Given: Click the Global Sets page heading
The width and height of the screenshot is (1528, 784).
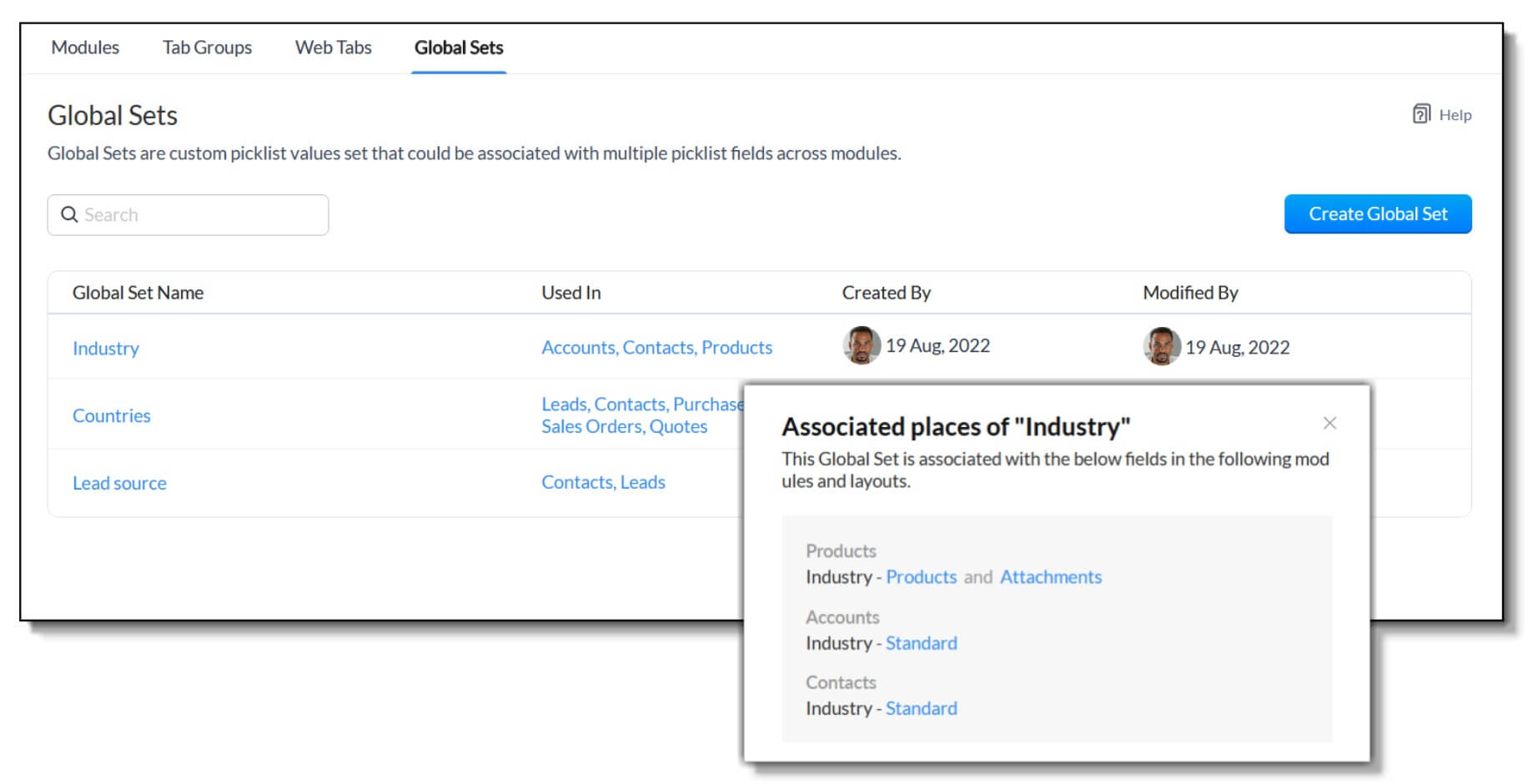Looking at the screenshot, I should (x=113, y=115).
